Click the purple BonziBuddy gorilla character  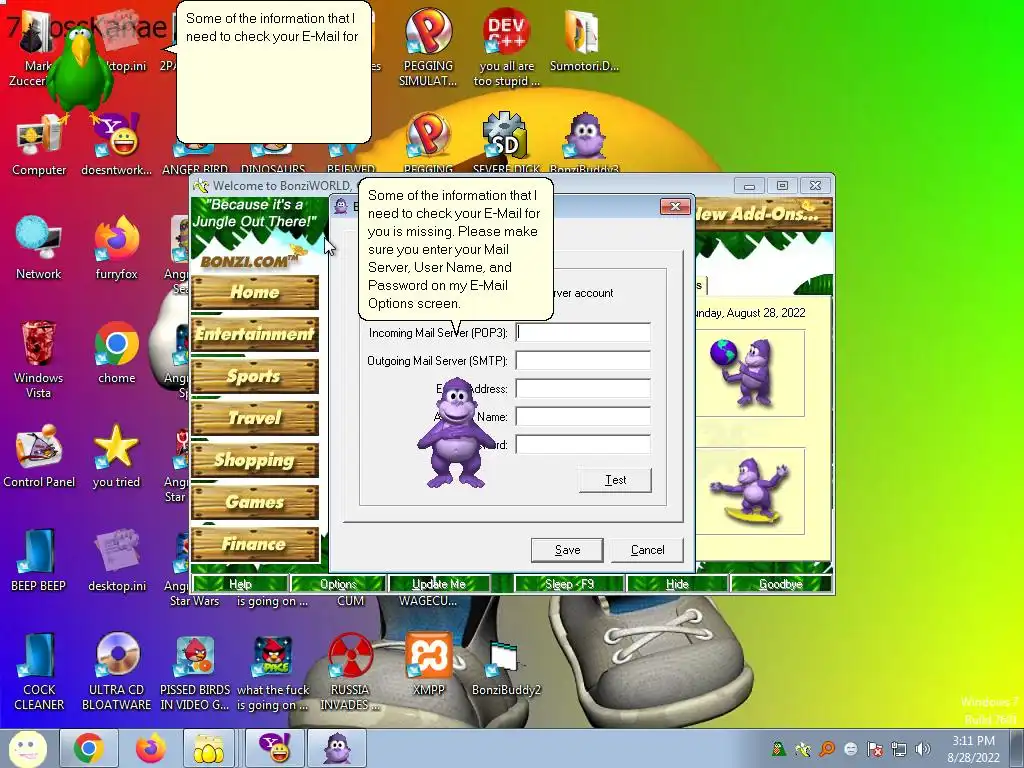pyautogui.click(x=456, y=432)
